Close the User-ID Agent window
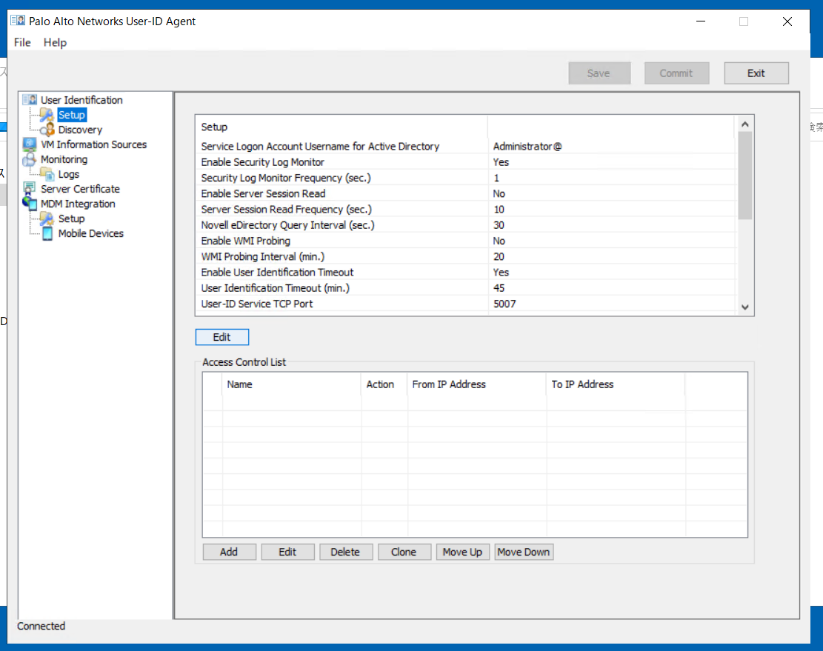Image resolution: width=823 pixels, height=651 pixels. (x=787, y=22)
